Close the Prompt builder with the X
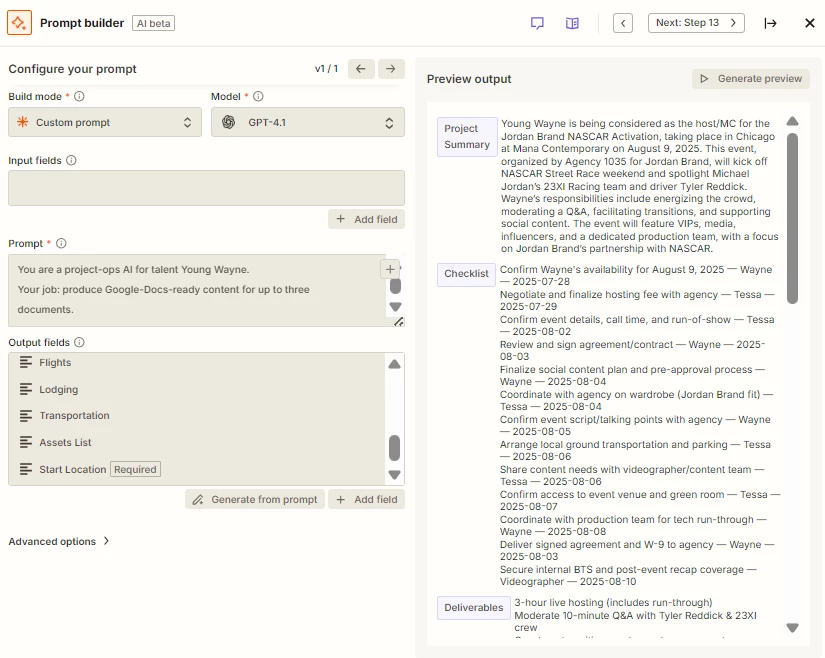The height and width of the screenshot is (658, 825). 810,23
